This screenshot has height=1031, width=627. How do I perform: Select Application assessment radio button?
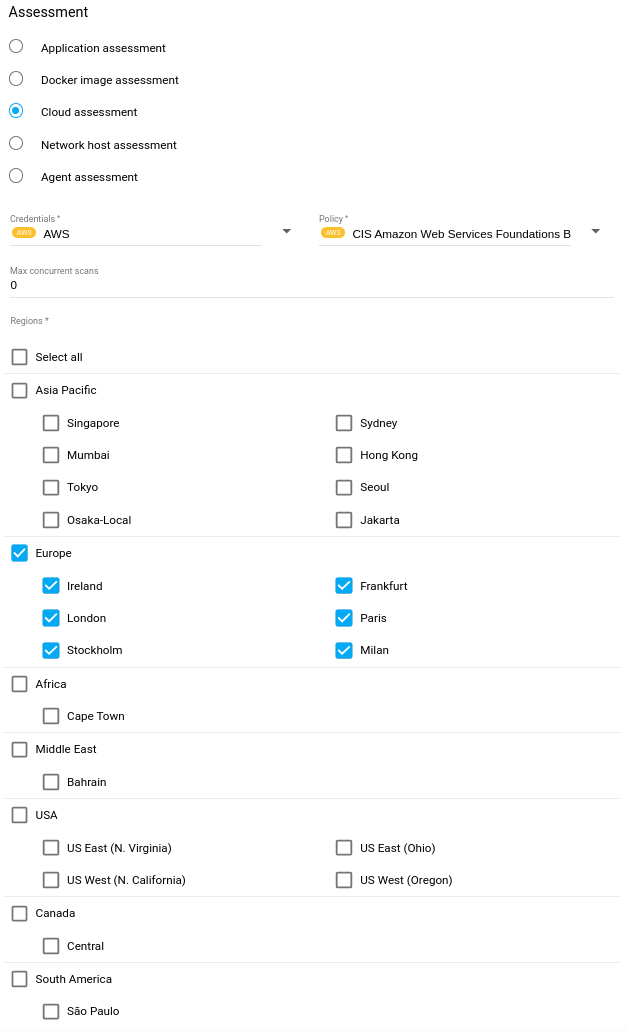tap(16, 47)
